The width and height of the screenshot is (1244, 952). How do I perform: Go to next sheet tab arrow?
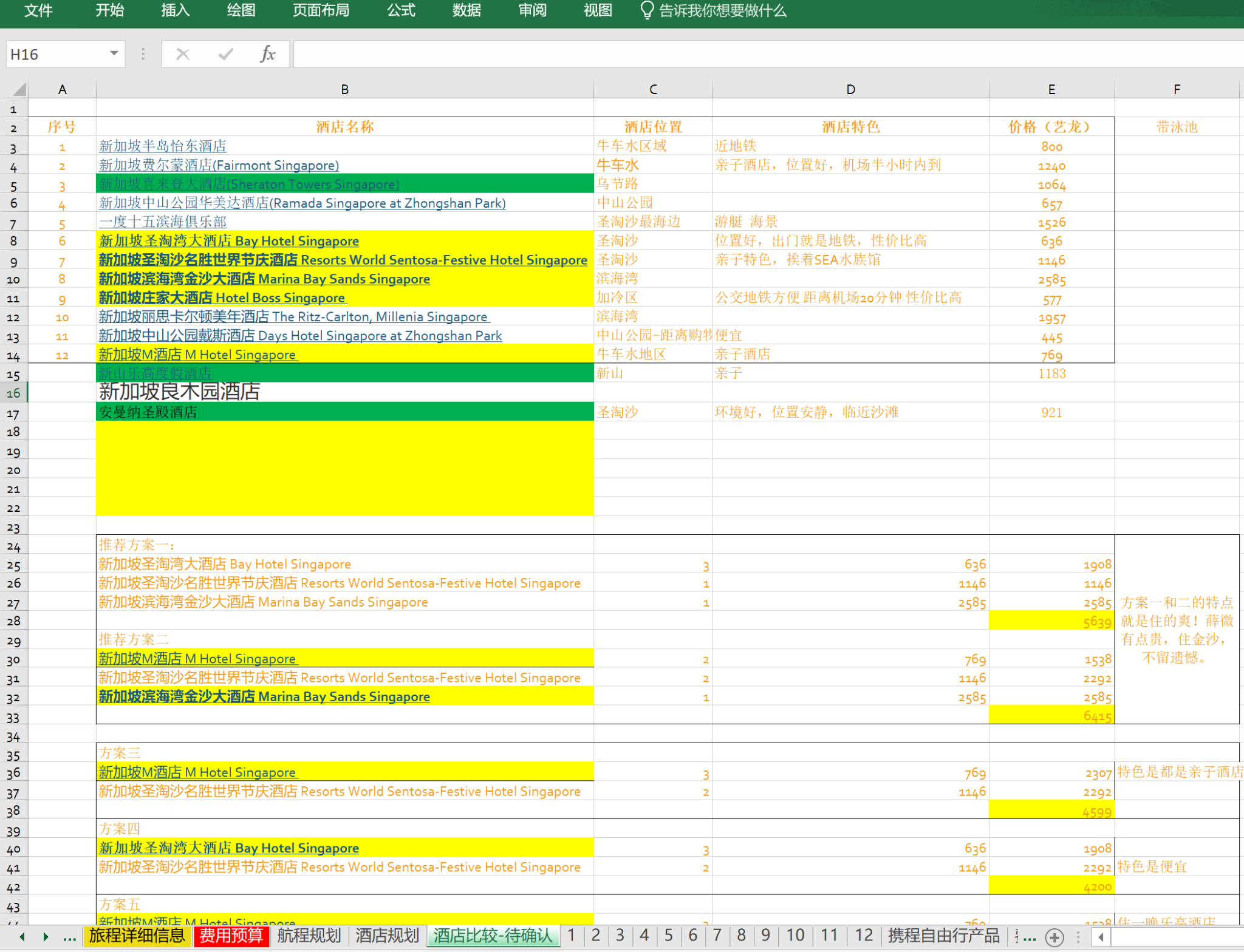pyautogui.click(x=46, y=937)
